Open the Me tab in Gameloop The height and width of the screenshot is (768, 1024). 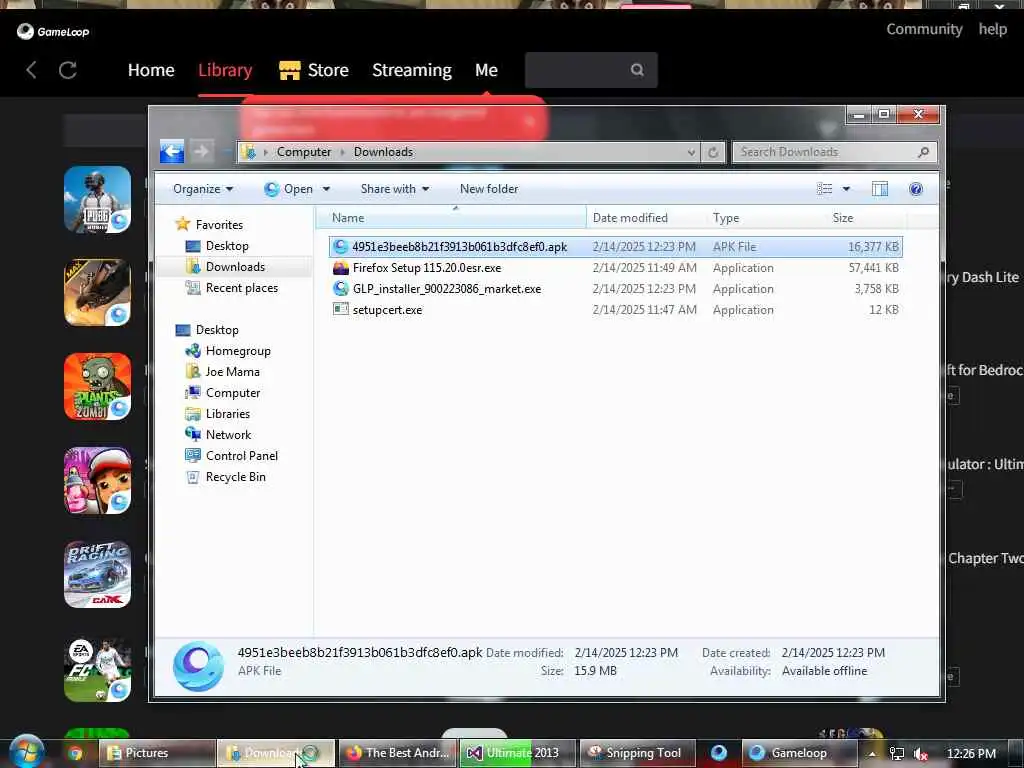[487, 70]
